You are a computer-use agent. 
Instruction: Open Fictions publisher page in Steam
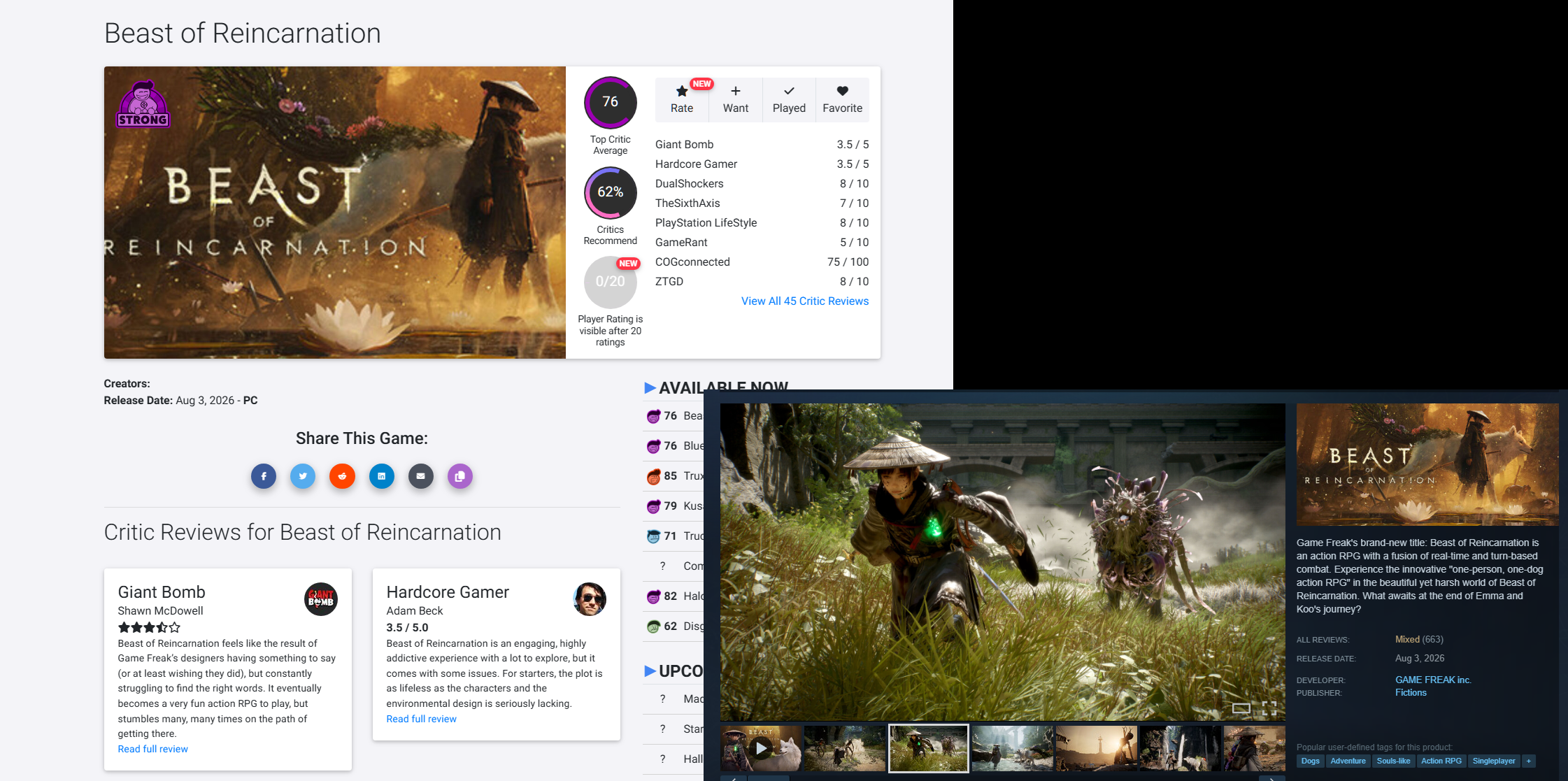(1411, 693)
